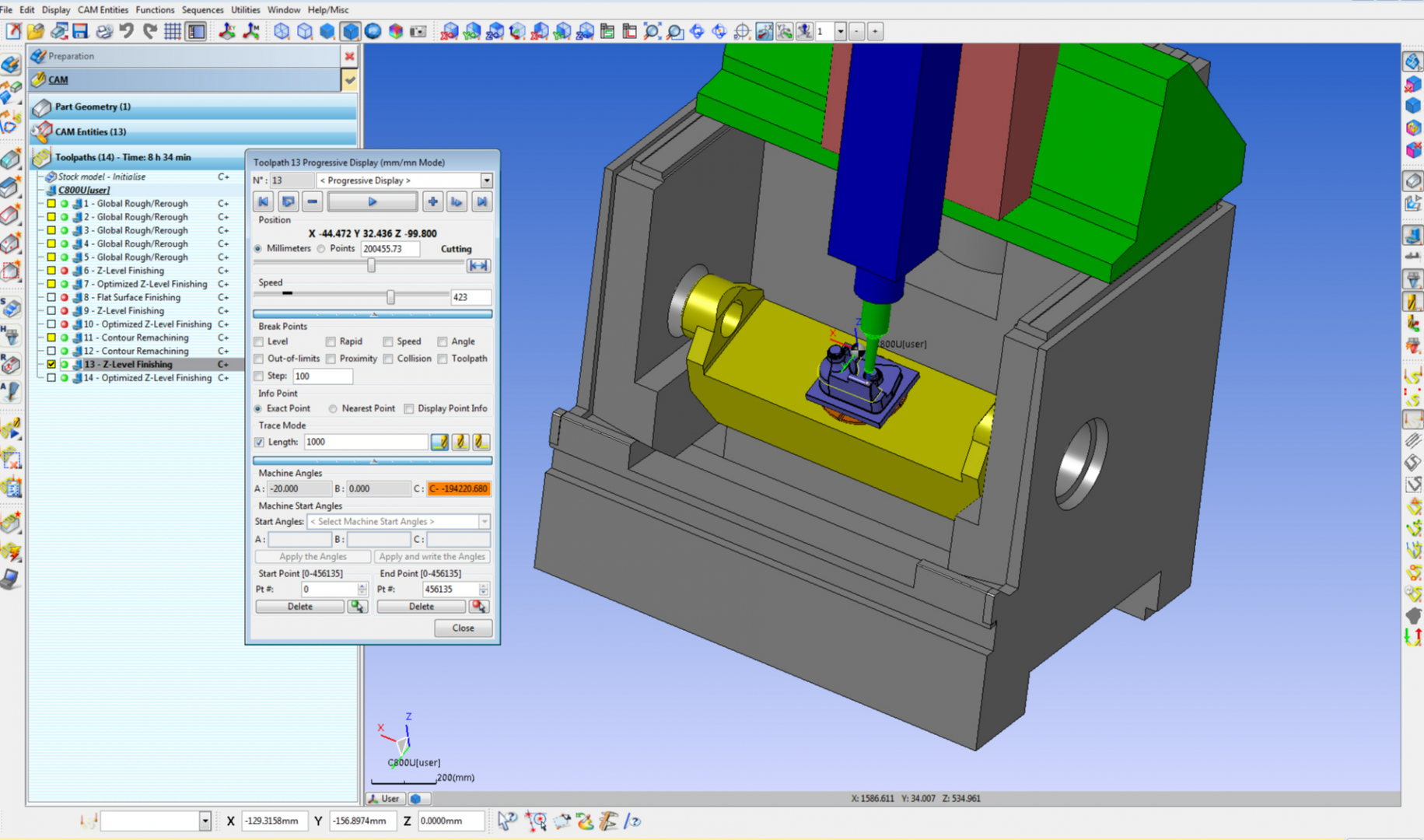Click the green pick start point icon
The width and height of the screenshot is (1424, 840).
(357, 606)
